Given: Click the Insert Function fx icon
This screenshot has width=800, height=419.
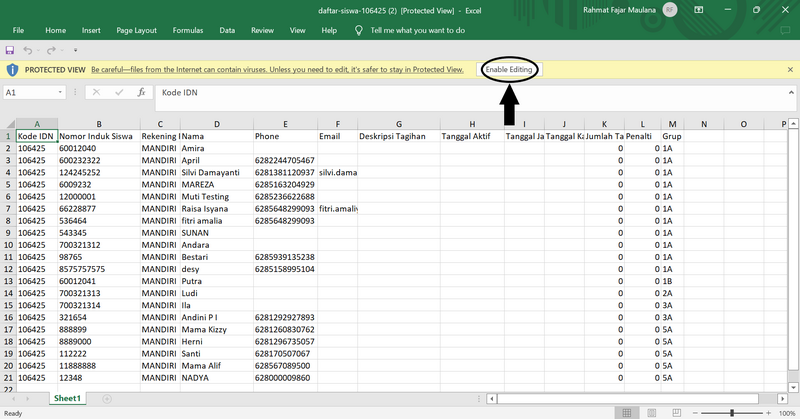Looking at the screenshot, I should click(x=141, y=92).
